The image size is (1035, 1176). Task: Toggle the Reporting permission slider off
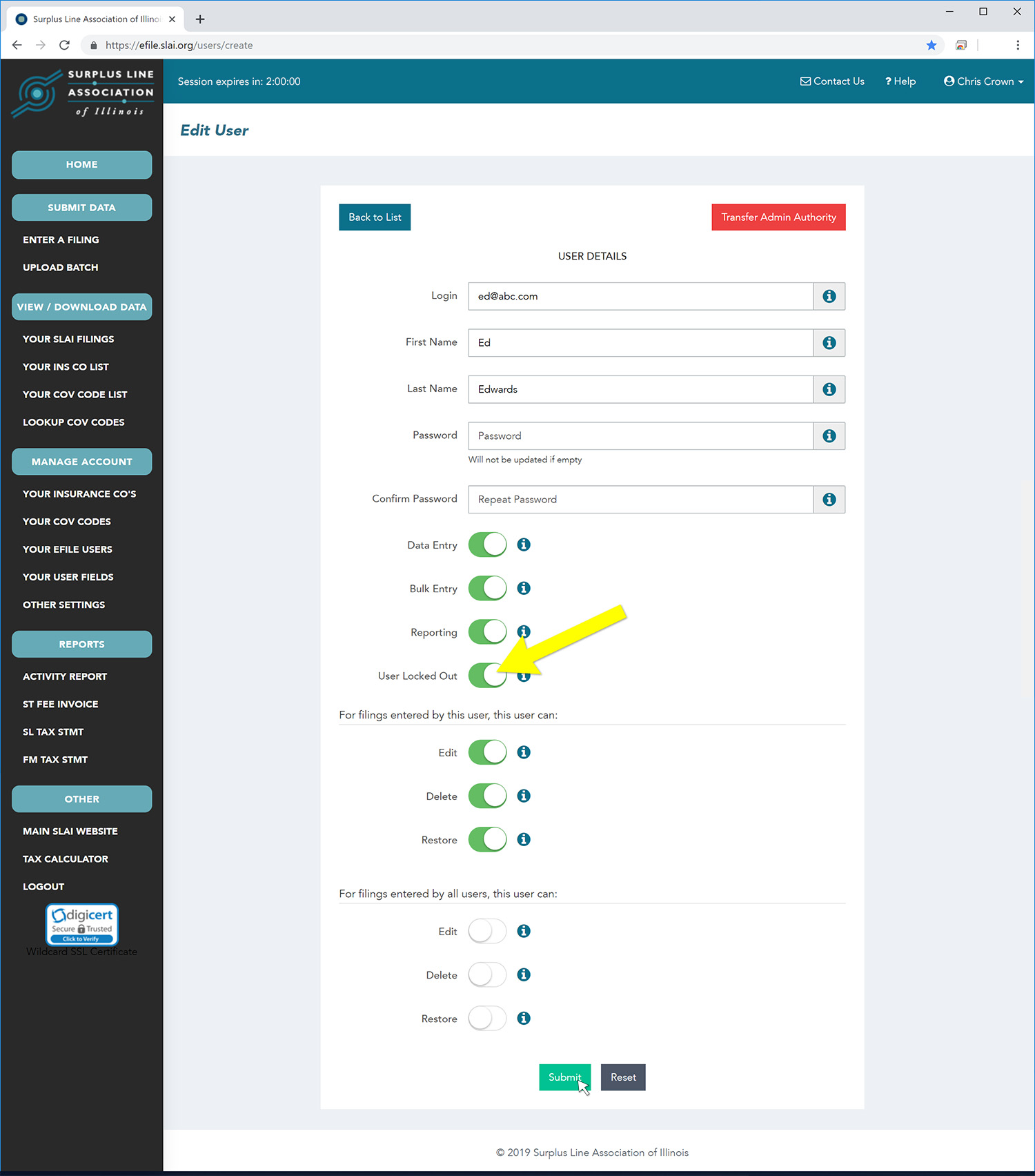(x=487, y=631)
